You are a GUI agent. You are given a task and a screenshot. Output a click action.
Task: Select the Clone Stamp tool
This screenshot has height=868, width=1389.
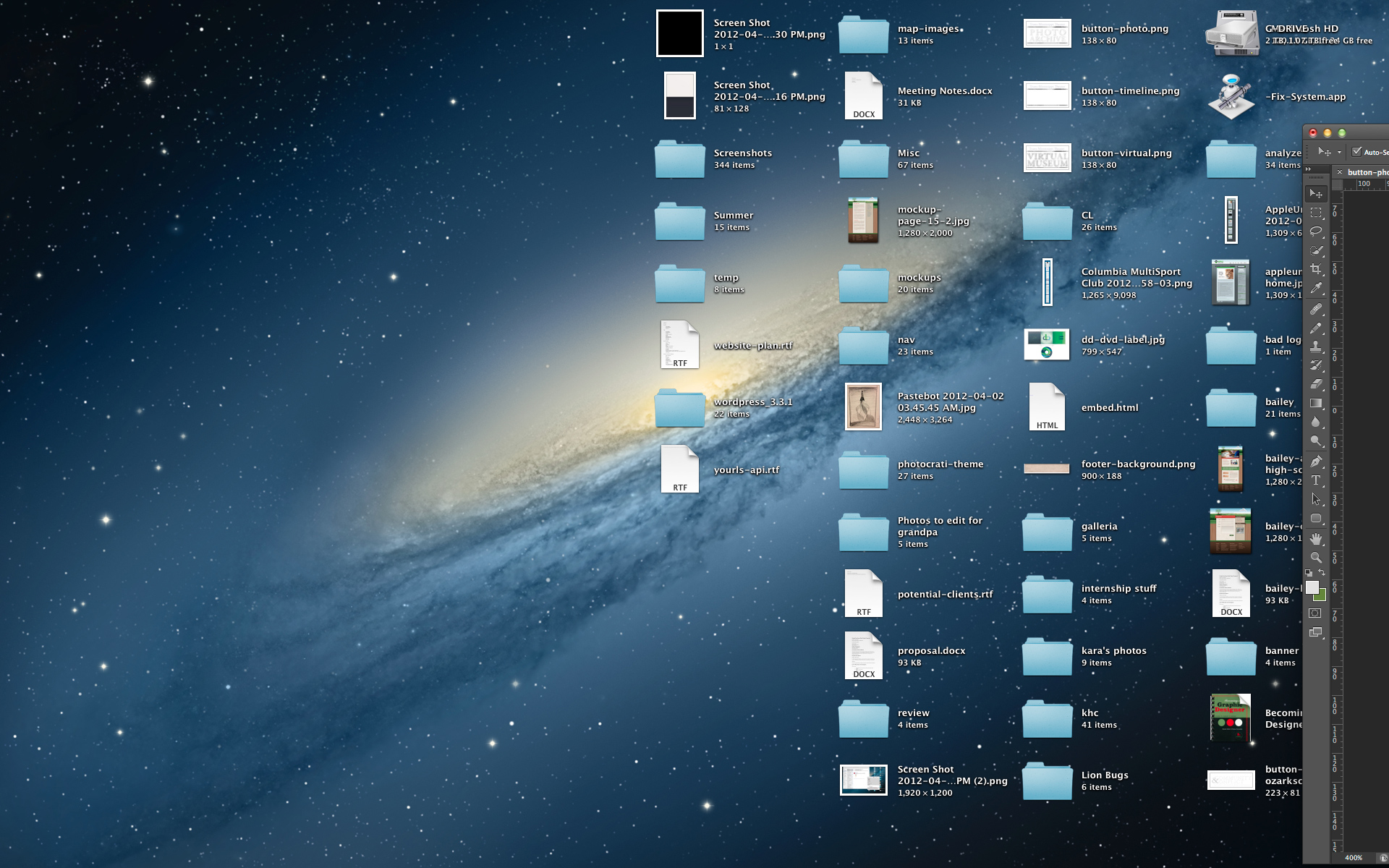point(1316,346)
